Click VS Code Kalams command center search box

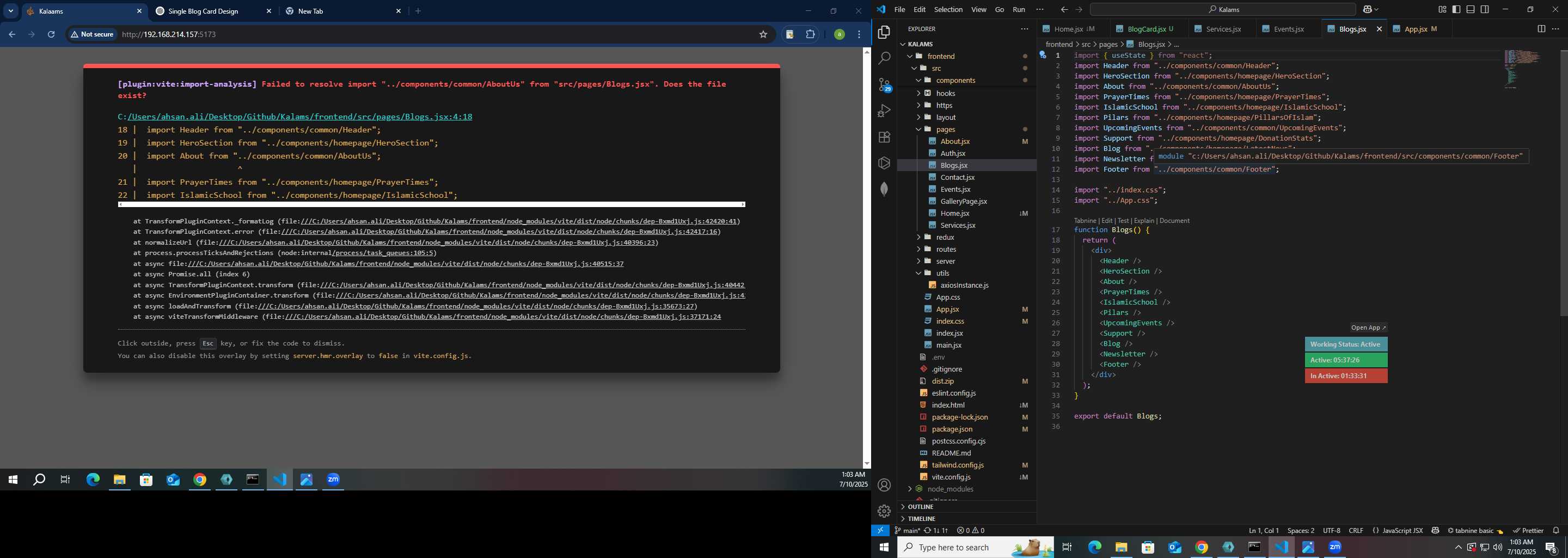(1223, 10)
